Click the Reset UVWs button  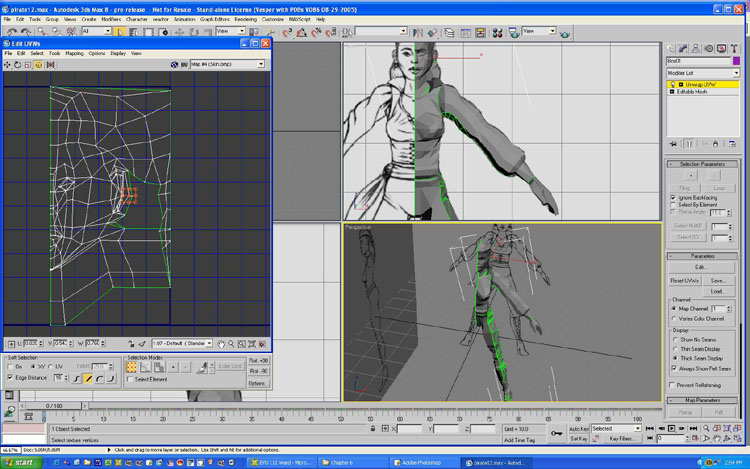[686, 280]
